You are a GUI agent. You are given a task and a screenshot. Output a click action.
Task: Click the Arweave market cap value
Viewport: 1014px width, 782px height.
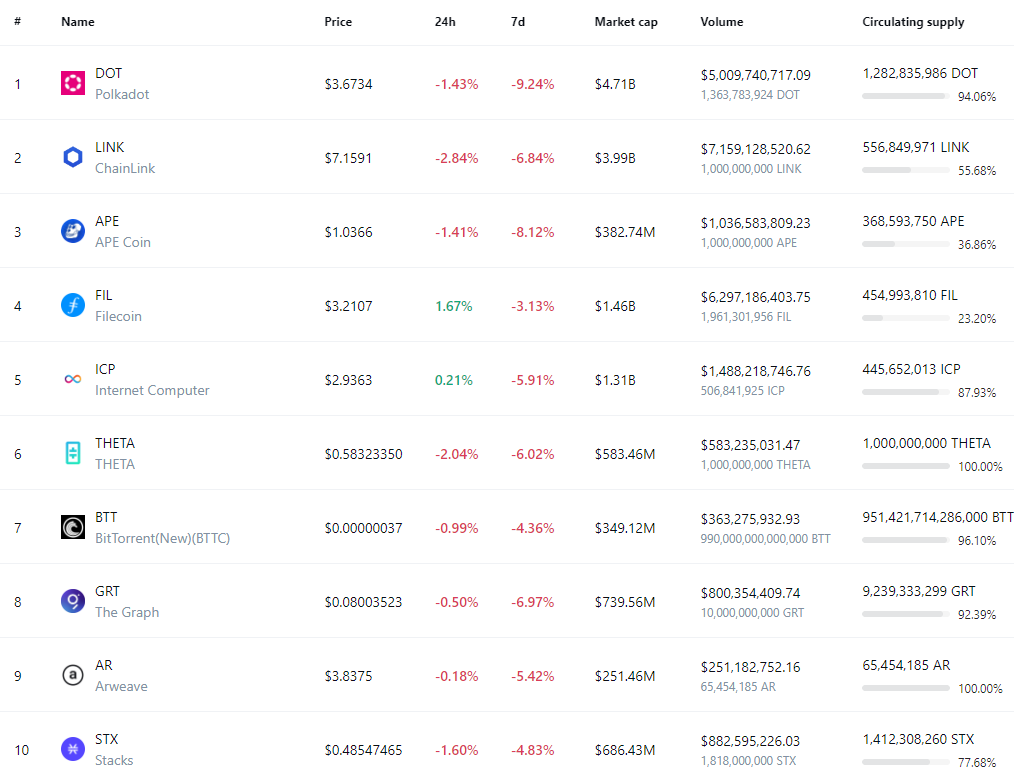click(x=625, y=676)
